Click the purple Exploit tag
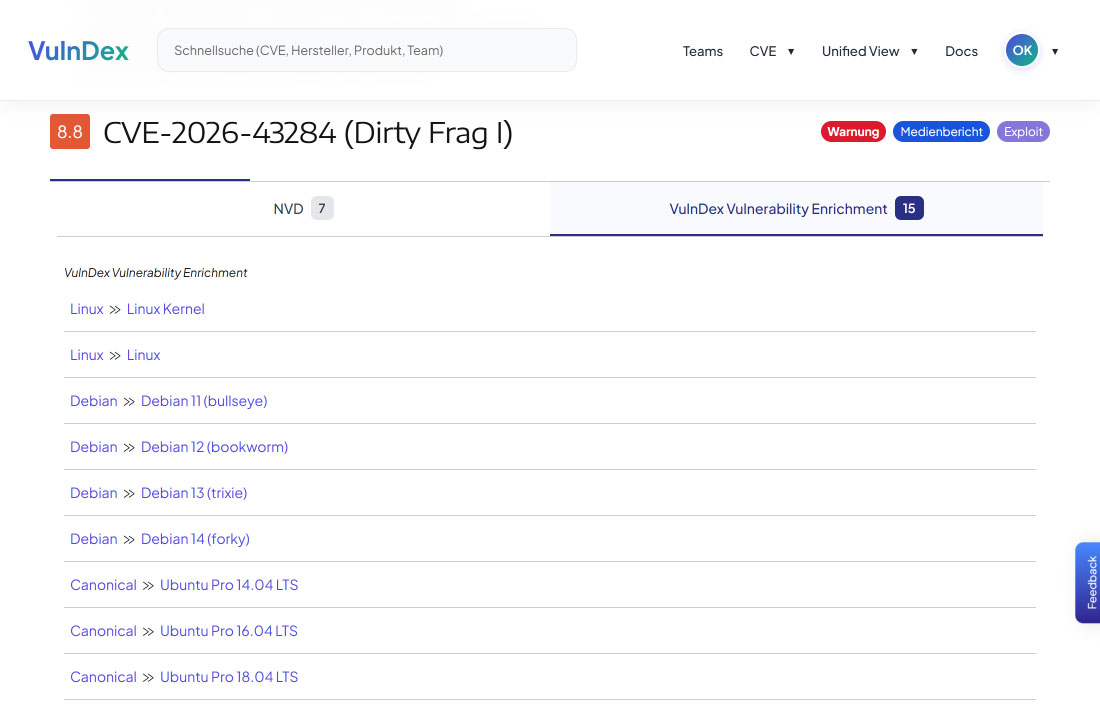Screen dimensions: 1100x712 coord(1023,132)
